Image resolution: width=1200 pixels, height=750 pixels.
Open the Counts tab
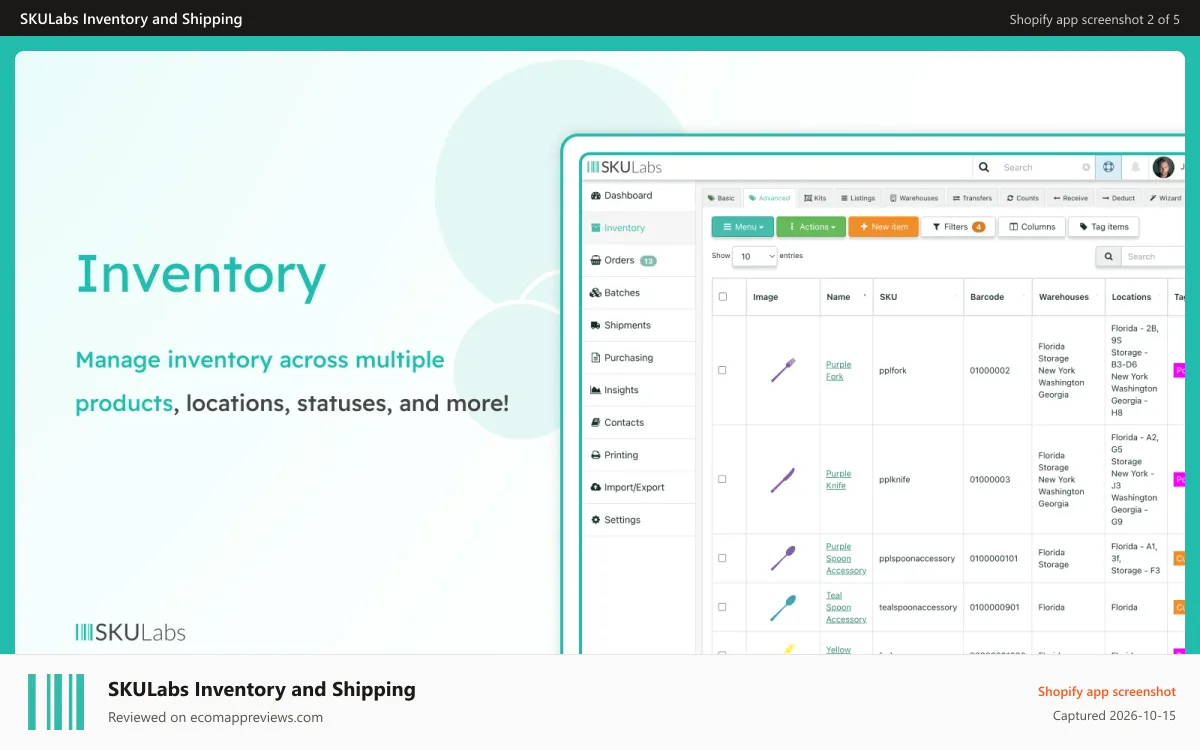[x=1023, y=198]
